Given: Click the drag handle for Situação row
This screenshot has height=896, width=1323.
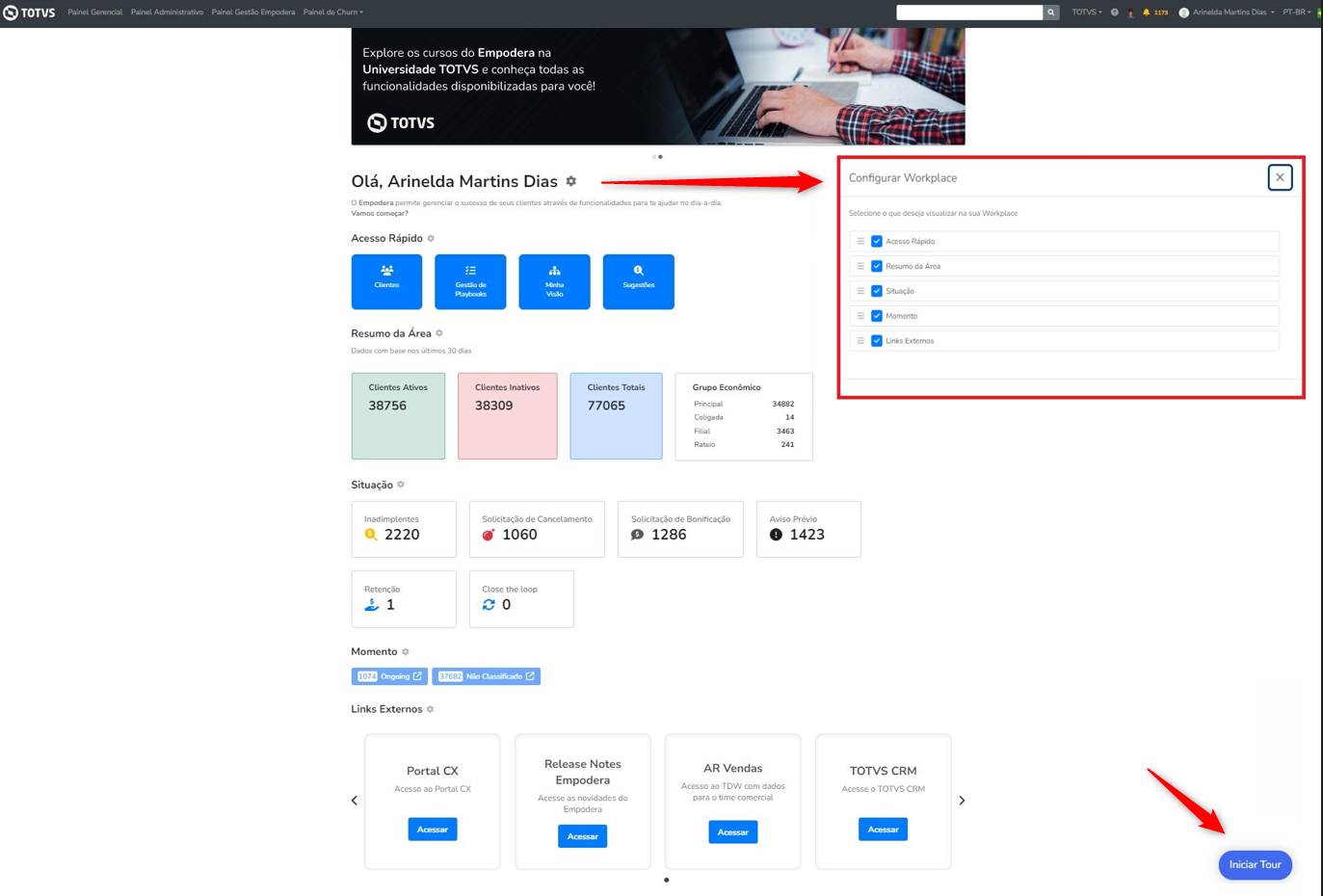Looking at the screenshot, I should 860,291.
